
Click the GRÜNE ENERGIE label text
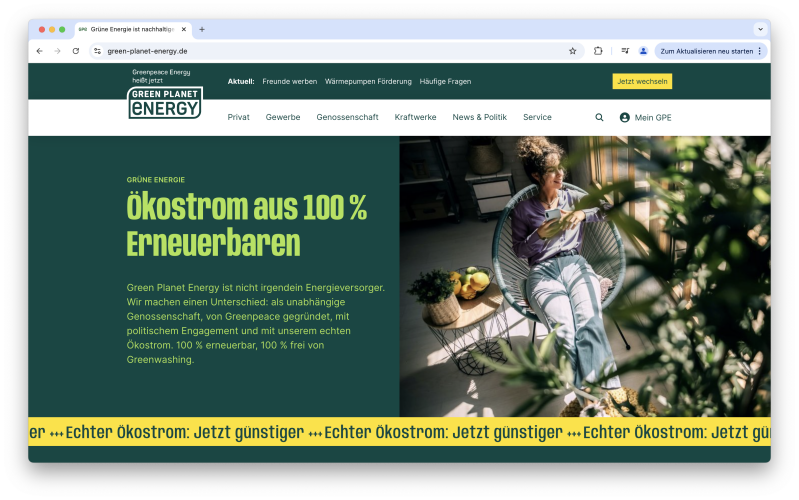(156, 180)
